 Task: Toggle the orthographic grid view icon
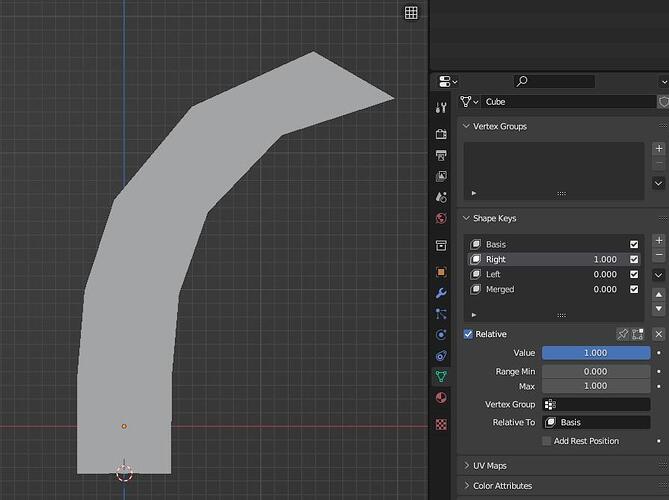pyautogui.click(x=411, y=13)
